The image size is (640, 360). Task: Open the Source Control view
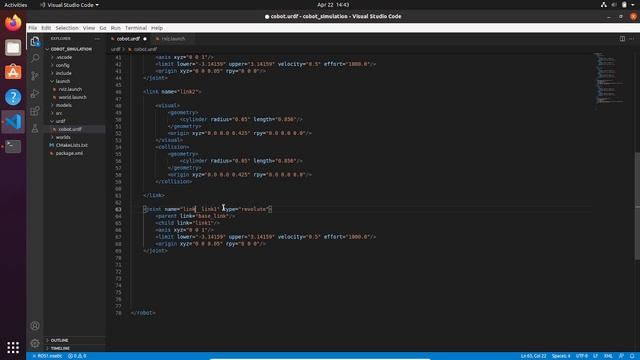35,76
